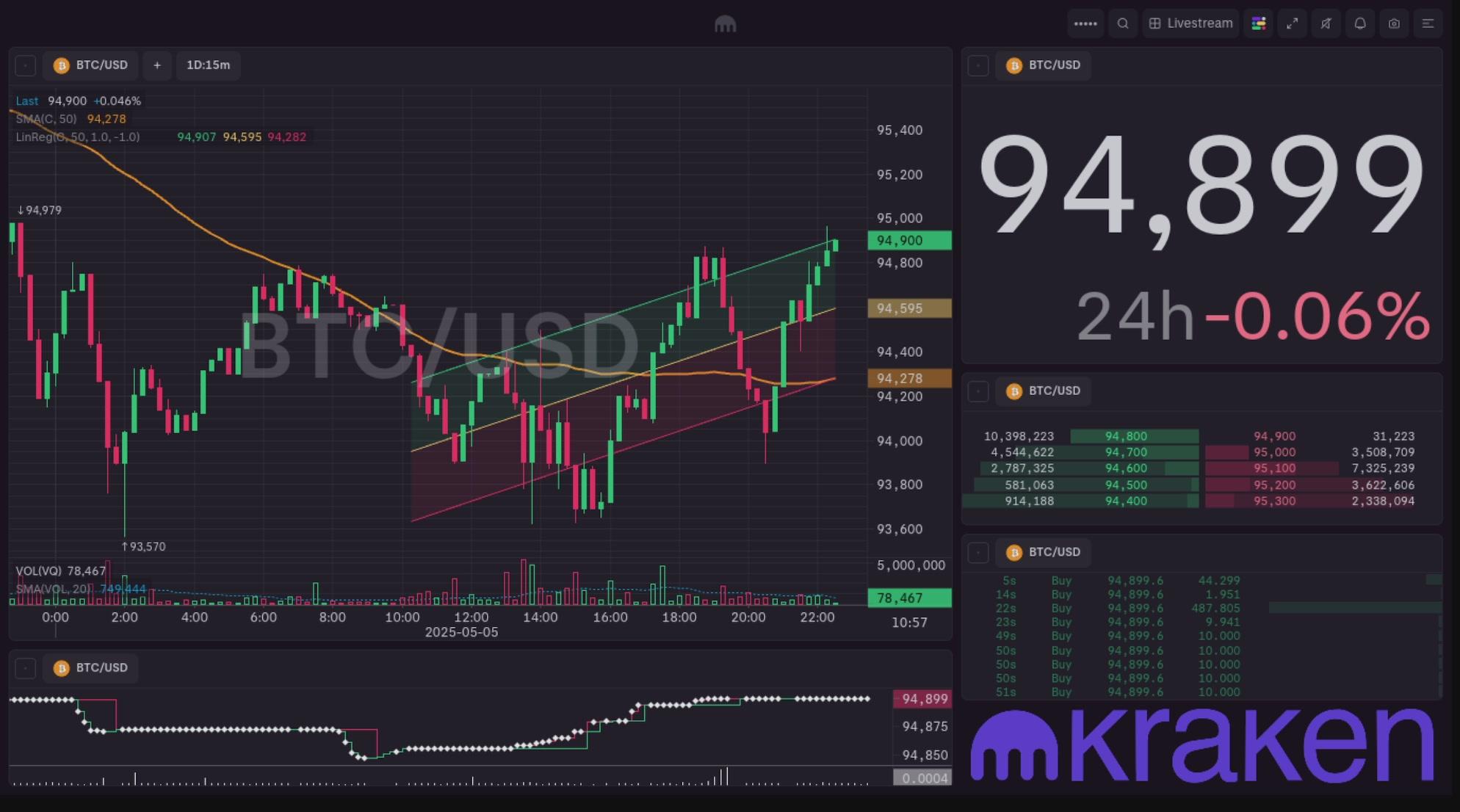Click the Bitcoin coin icon in chart header
The width and height of the screenshot is (1460, 812).
[62, 65]
